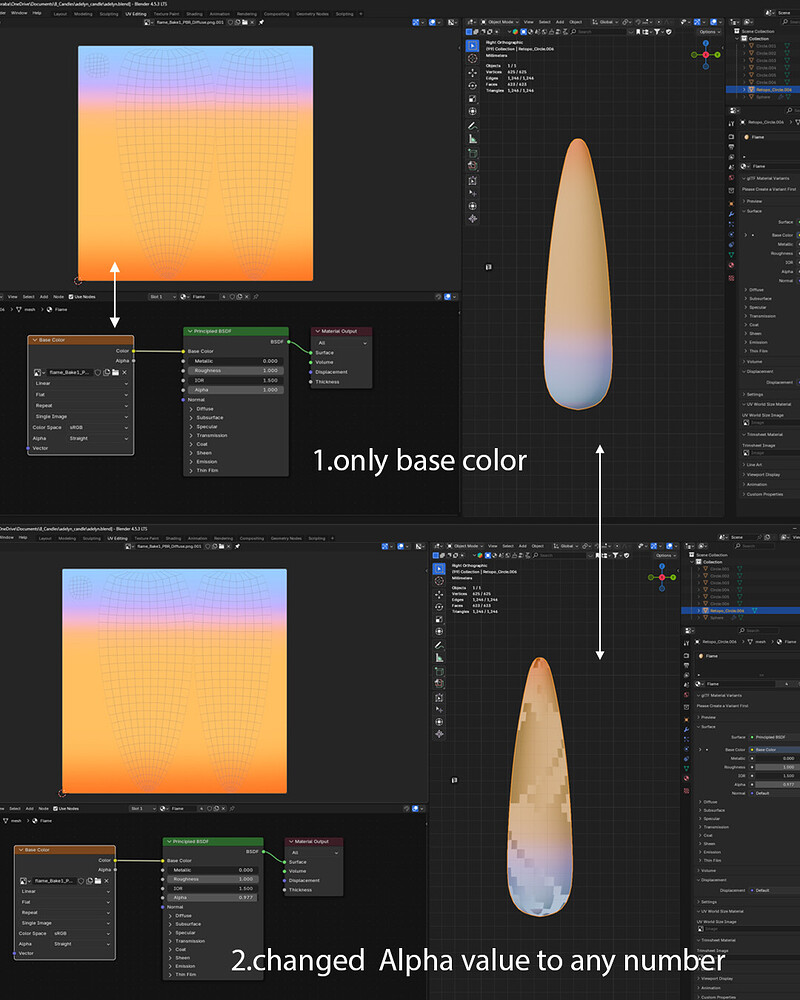Toggle gizmos in upper image editor header
Viewport: 800px width, 1000px height.
point(416,22)
